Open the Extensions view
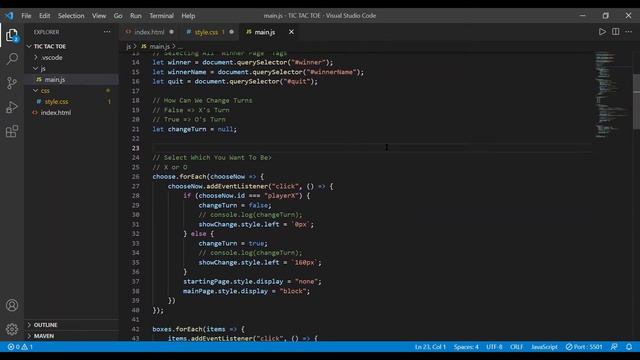Viewport: 640px width, 360px height. (12, 131)
